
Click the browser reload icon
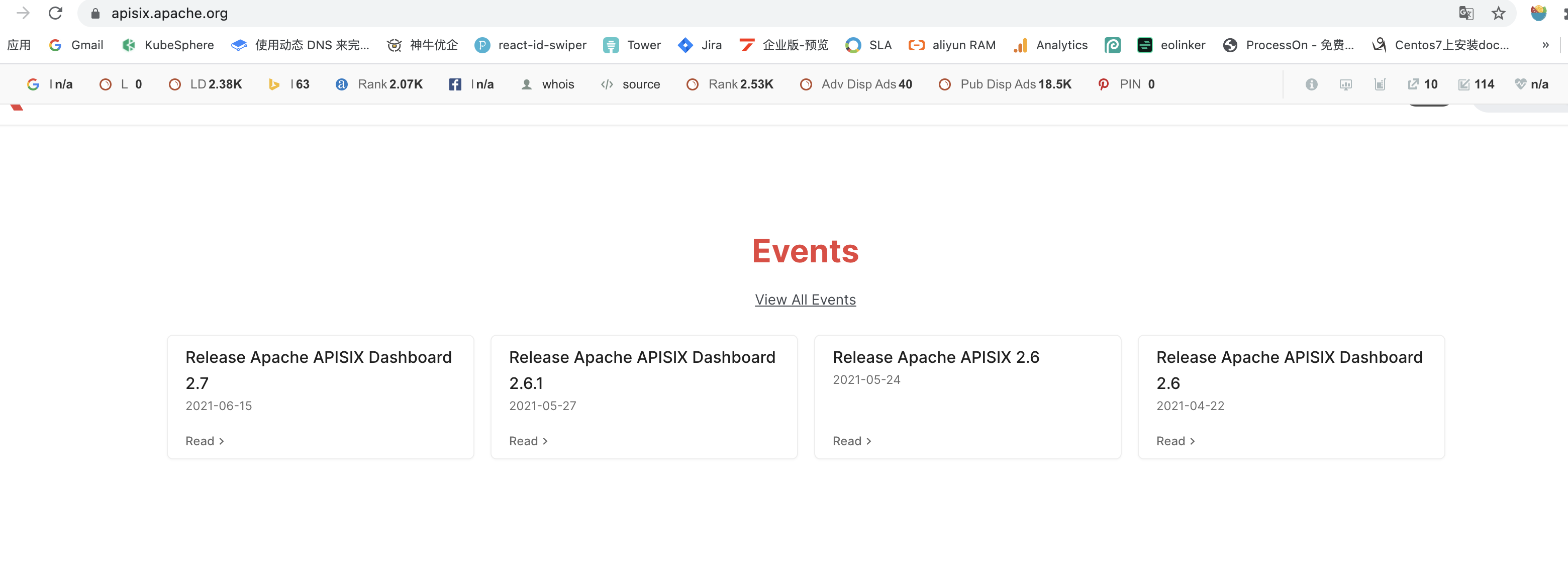click(x=55, y=13)
